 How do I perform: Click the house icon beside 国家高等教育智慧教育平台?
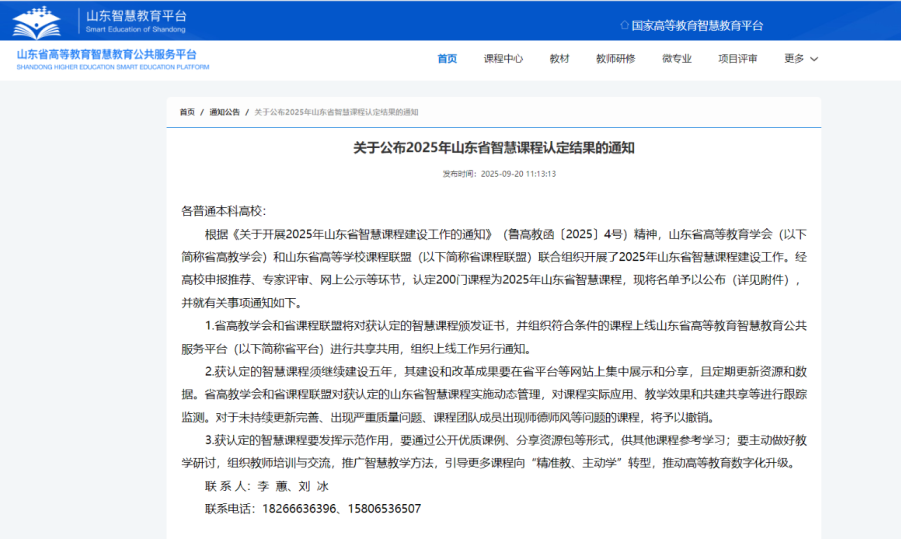point(625,25)
